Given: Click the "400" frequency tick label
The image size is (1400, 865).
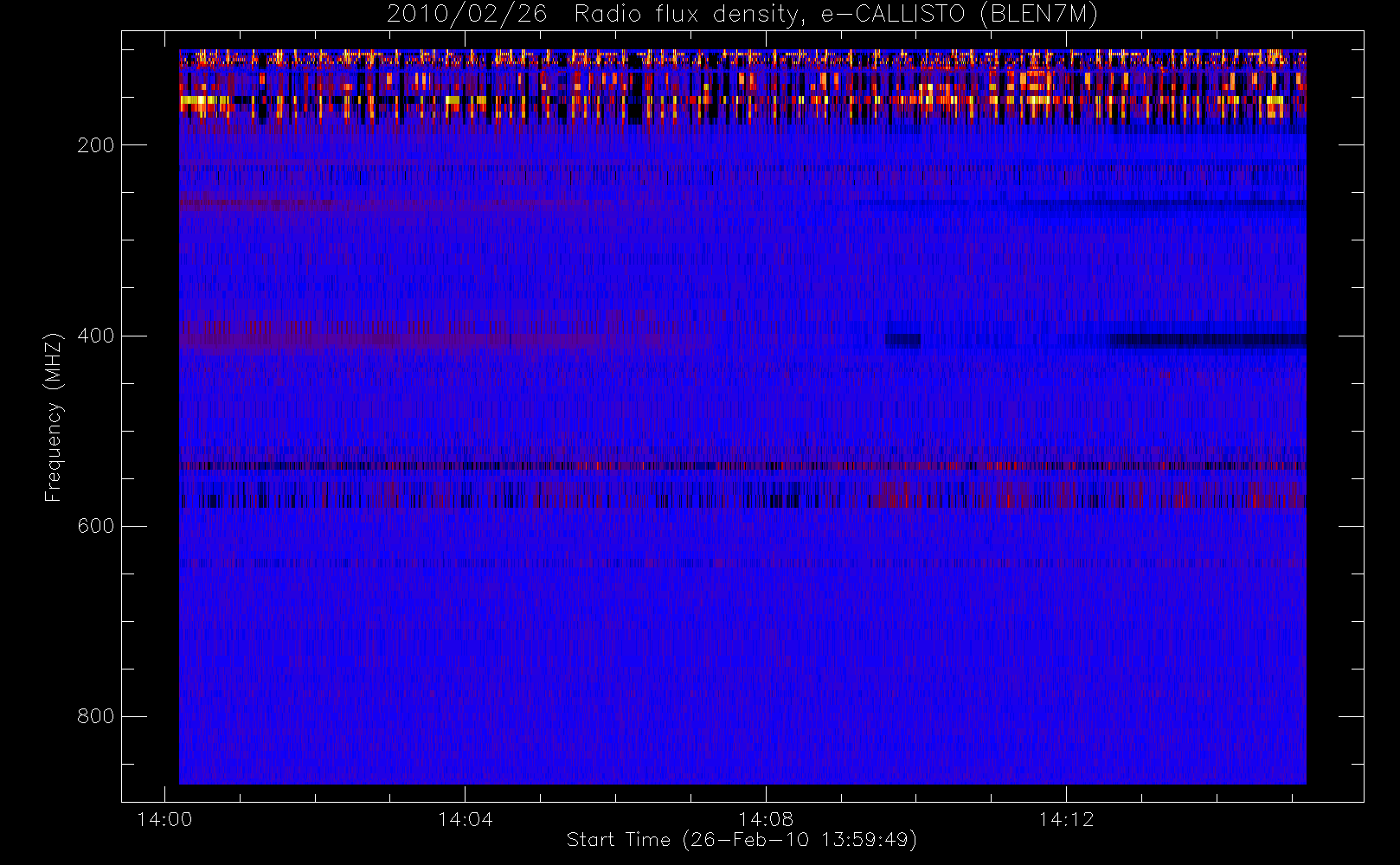Looking at the screenshot, I should click(95, 336).
